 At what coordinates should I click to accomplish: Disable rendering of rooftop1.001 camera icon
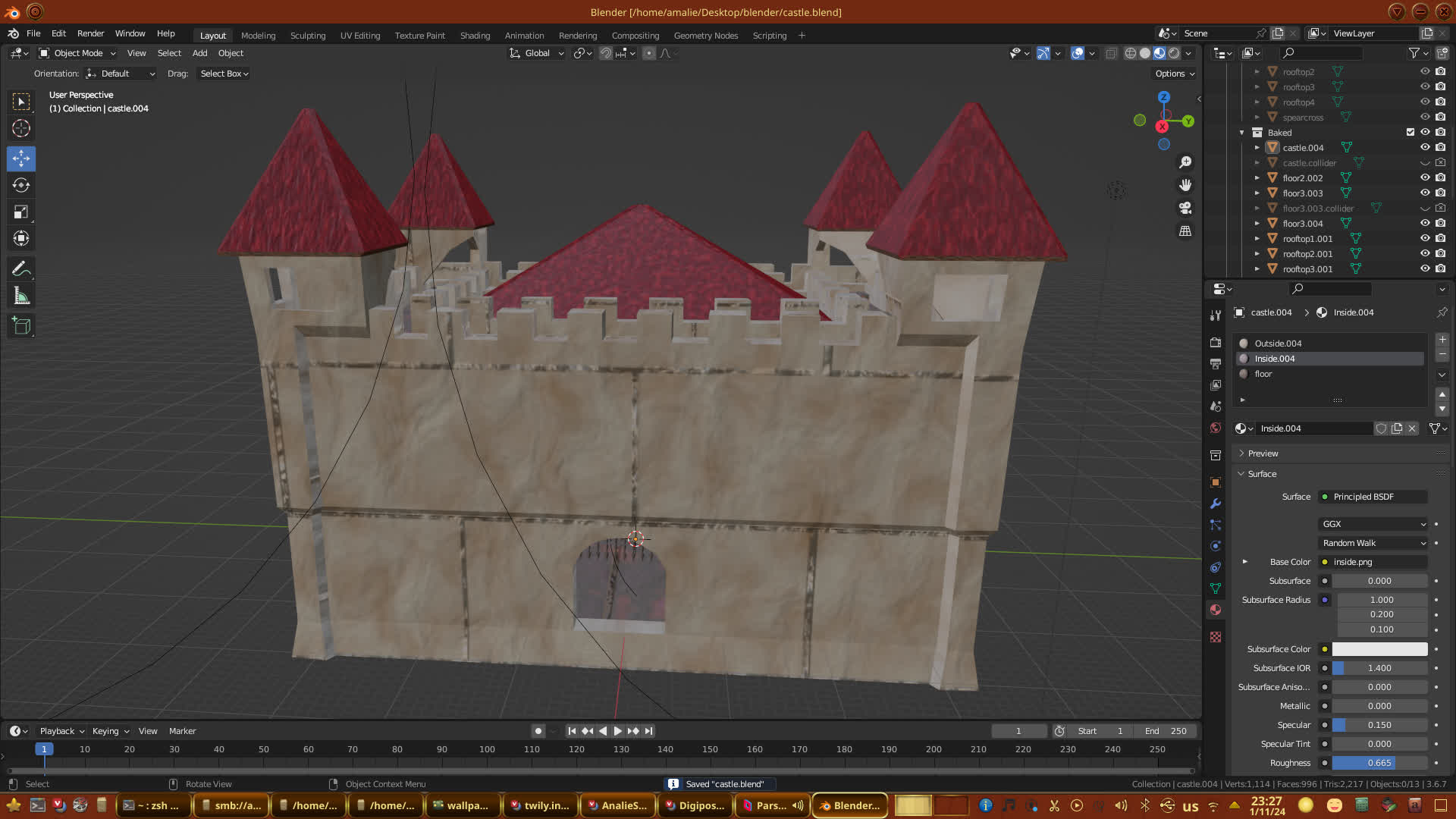pyautogui.click(x=1440, y=239)
